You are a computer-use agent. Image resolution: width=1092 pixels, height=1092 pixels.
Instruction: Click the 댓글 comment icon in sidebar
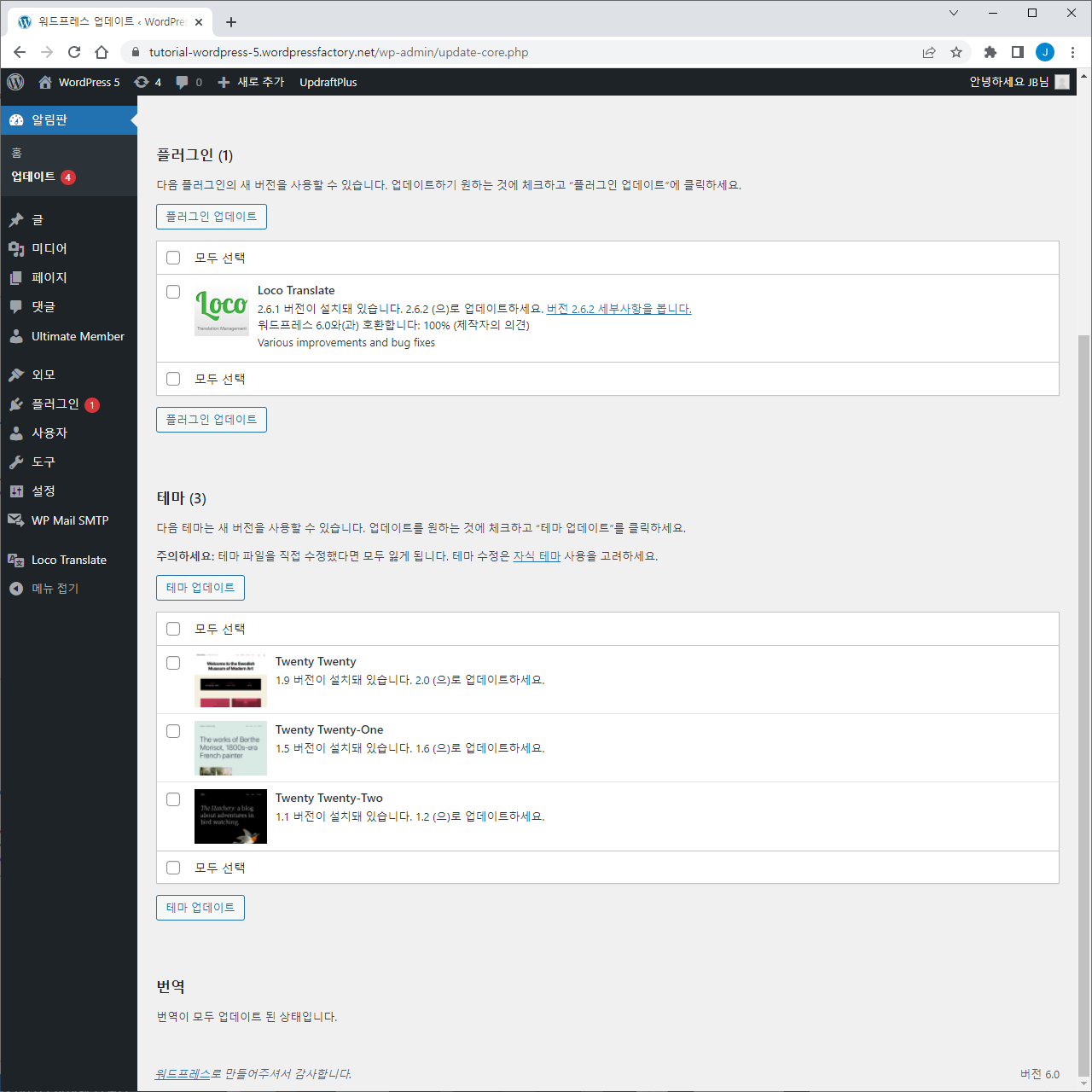(x=16, y=307)
